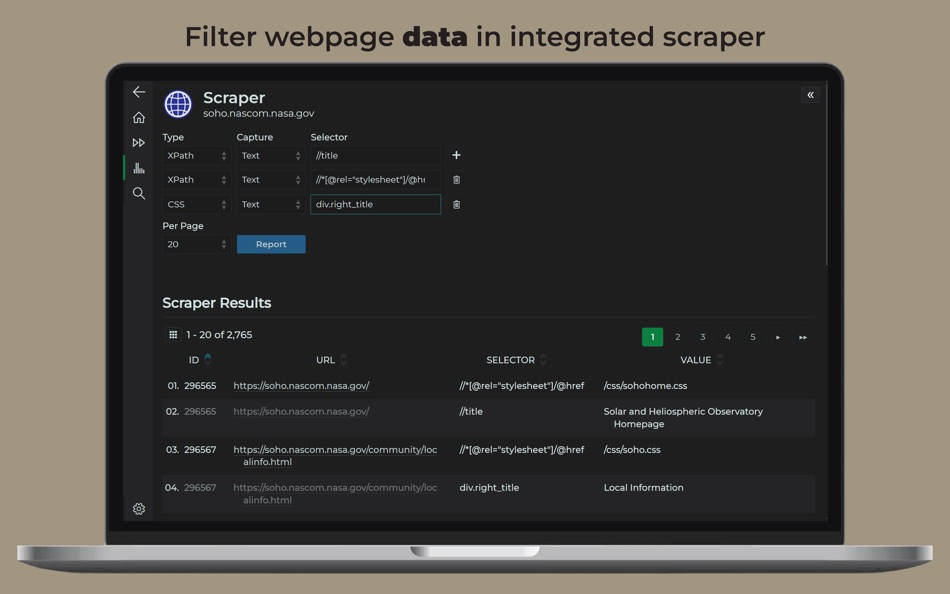Jump to the last page with the double-arrow control

802,337
